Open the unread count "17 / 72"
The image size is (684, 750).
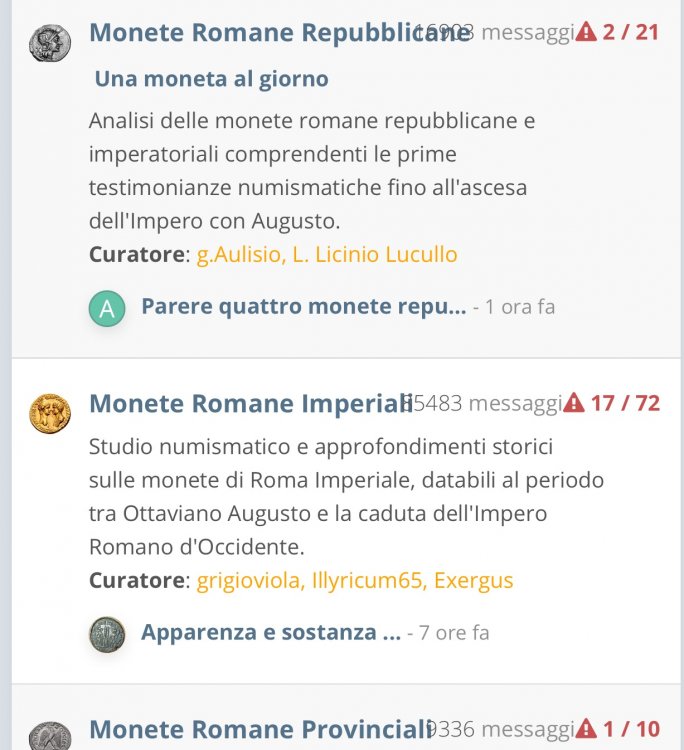click(x=625, y=403)
